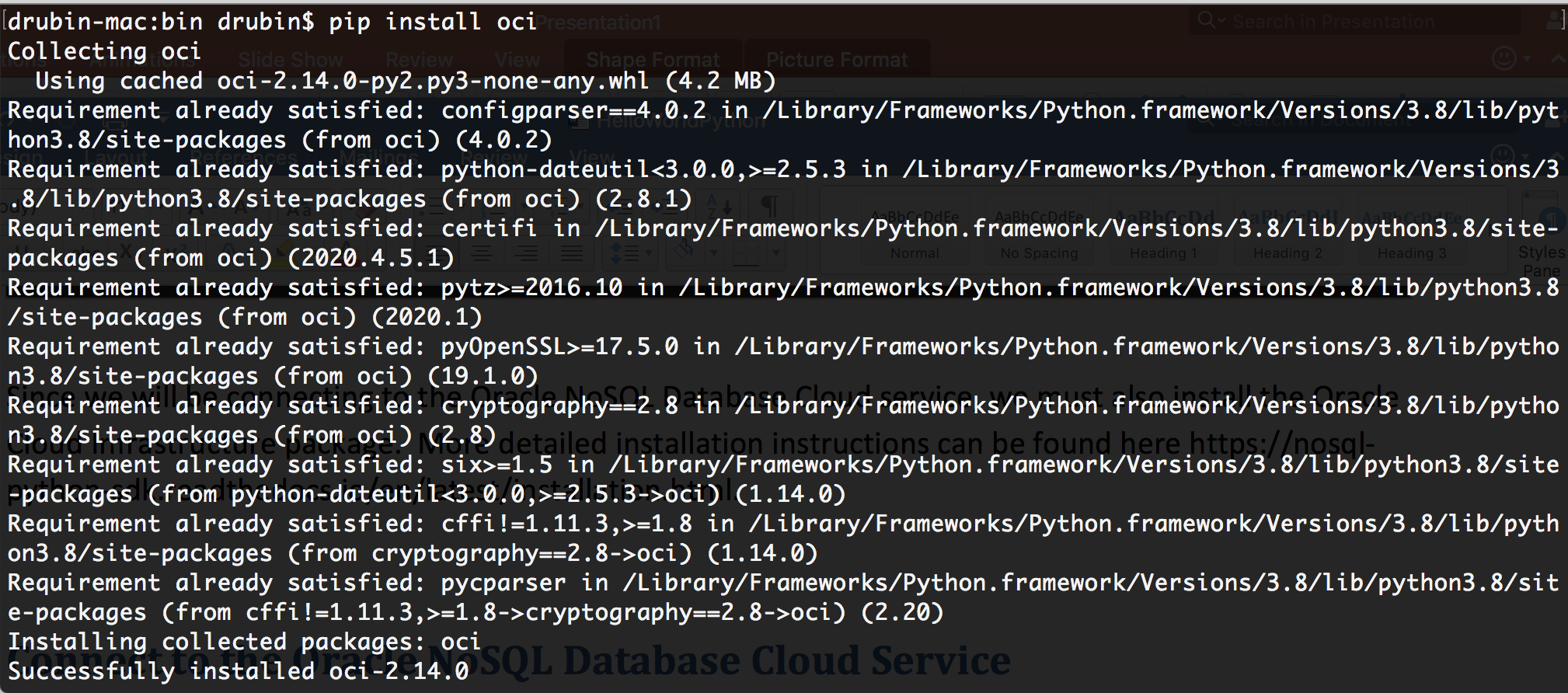Viewport: 1568px width, 693px height.
Task: Open the Picture Format tab
Action: (836, 60)
